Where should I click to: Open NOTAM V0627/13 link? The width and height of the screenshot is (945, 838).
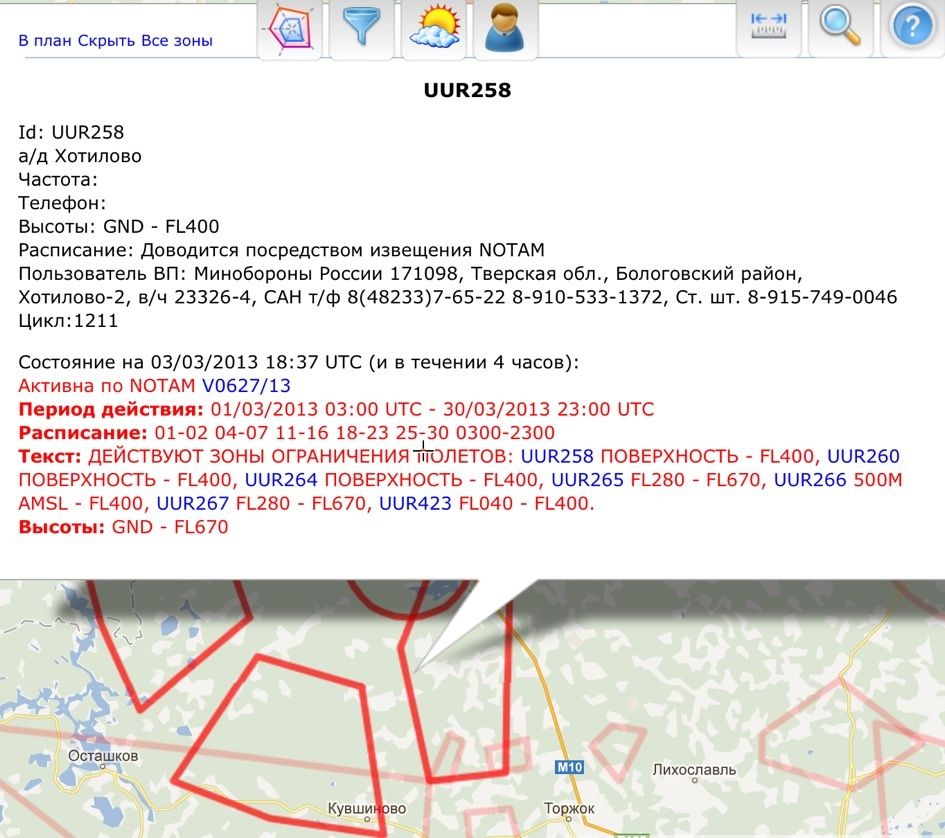click(x=246, y=386)
